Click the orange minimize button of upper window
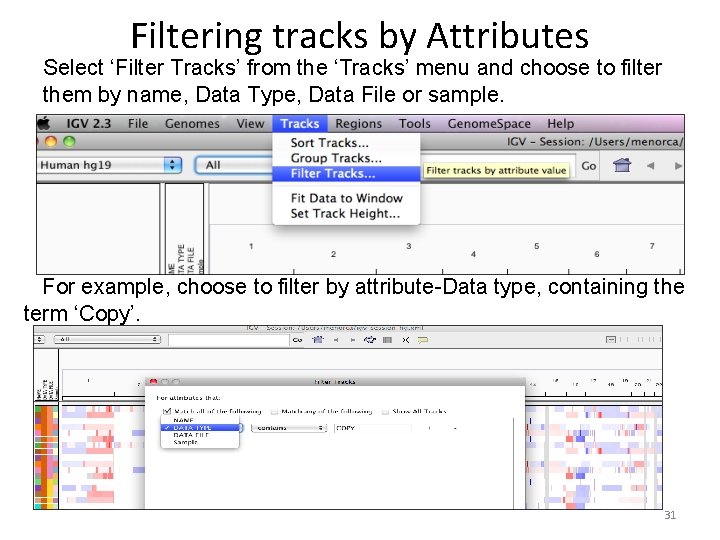Image resolution: width=720 pixels, height=540 pixels. [51, 141]
